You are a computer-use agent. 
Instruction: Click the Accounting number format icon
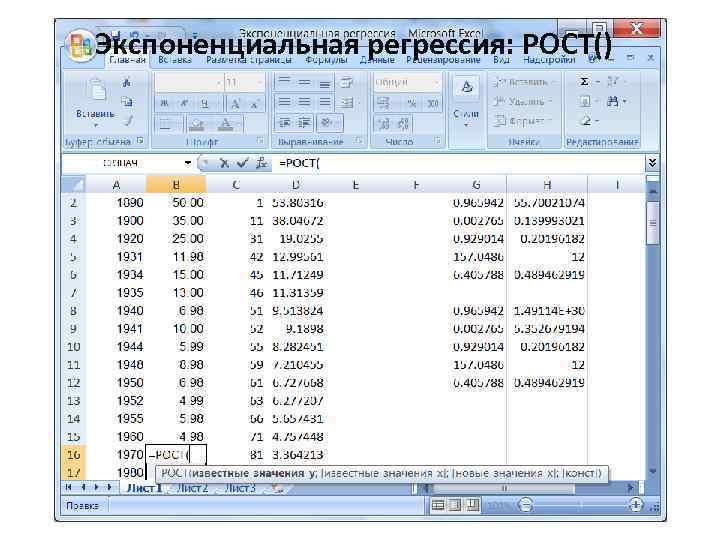click(383, 103)
